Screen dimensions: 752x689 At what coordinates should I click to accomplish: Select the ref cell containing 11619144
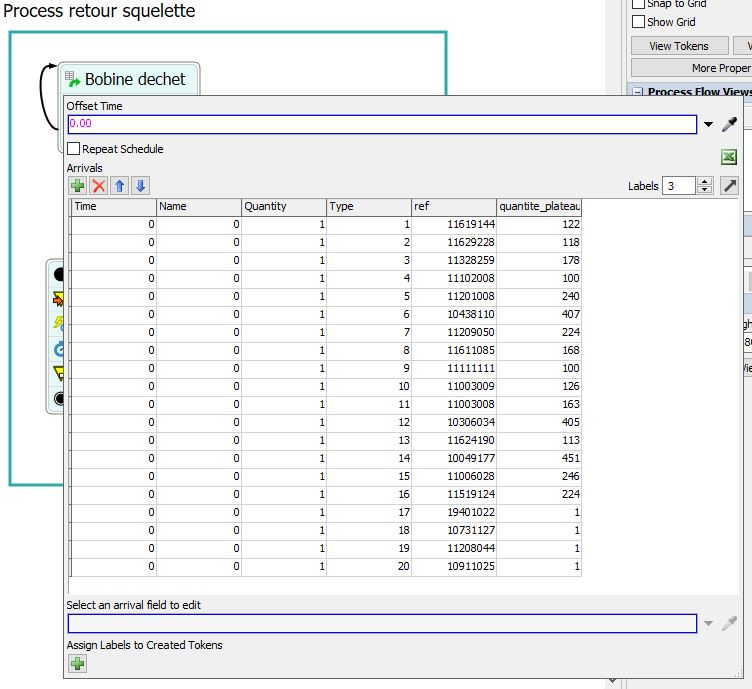(x=454, y=224)
